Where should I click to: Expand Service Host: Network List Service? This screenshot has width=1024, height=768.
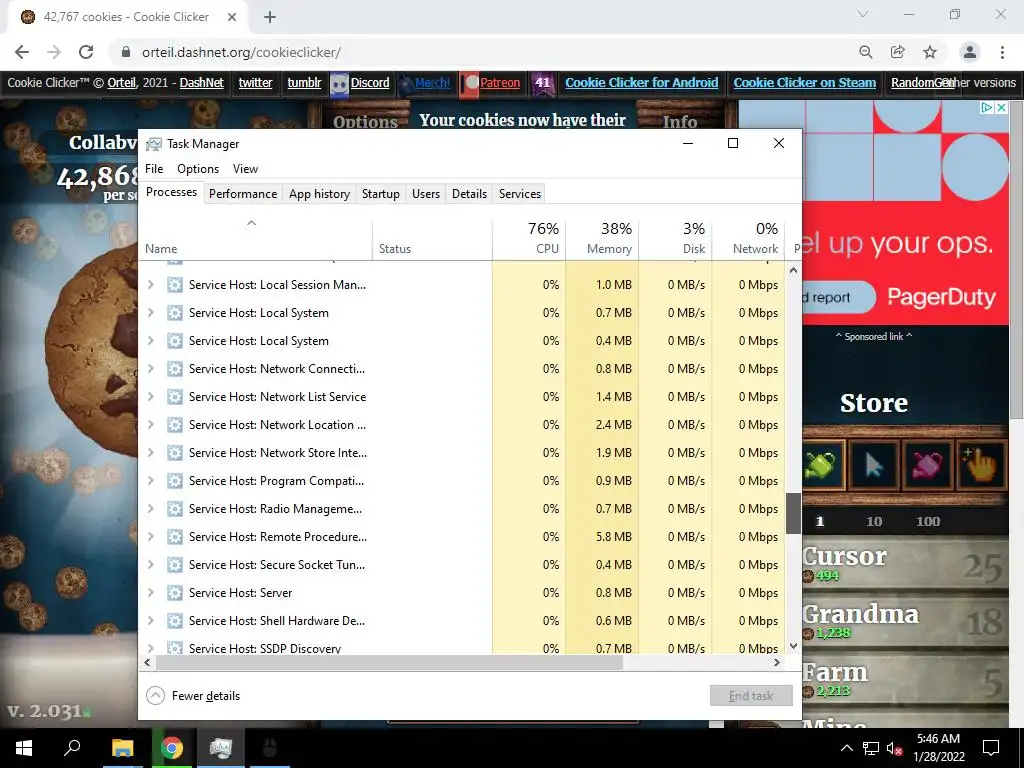tap(151, 397)
